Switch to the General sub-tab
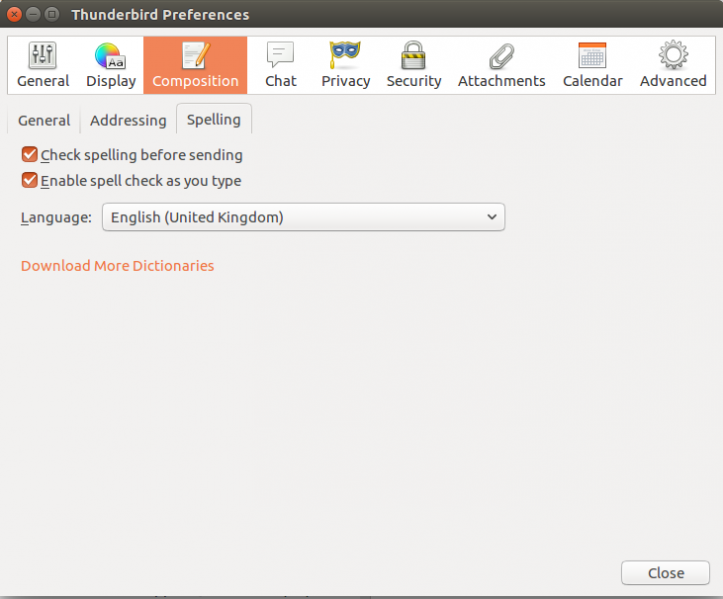Viewport: 723px width, 599px height. click(x=44, y=120)
